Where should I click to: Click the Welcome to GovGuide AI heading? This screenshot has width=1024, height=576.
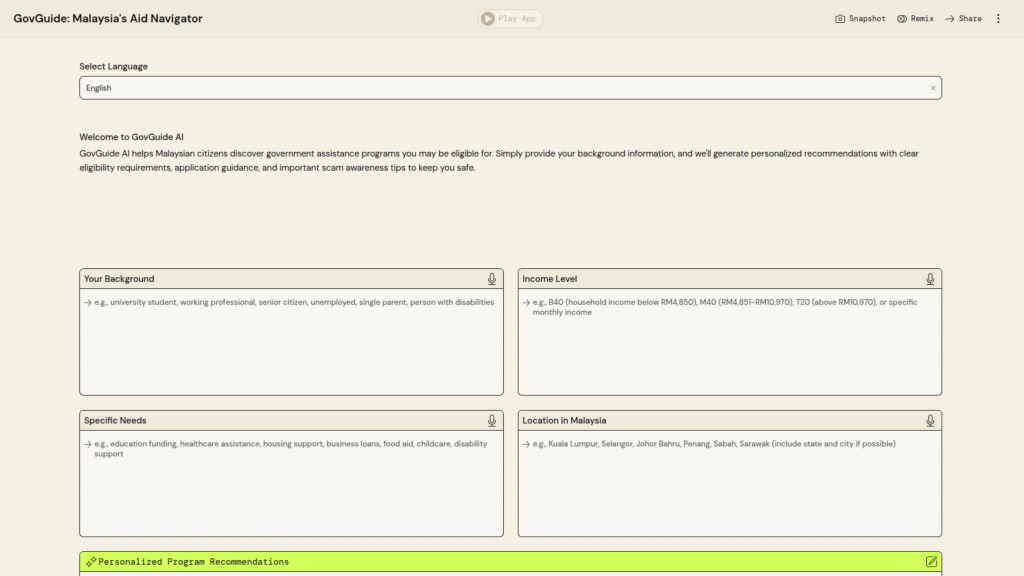coord(131,137)
